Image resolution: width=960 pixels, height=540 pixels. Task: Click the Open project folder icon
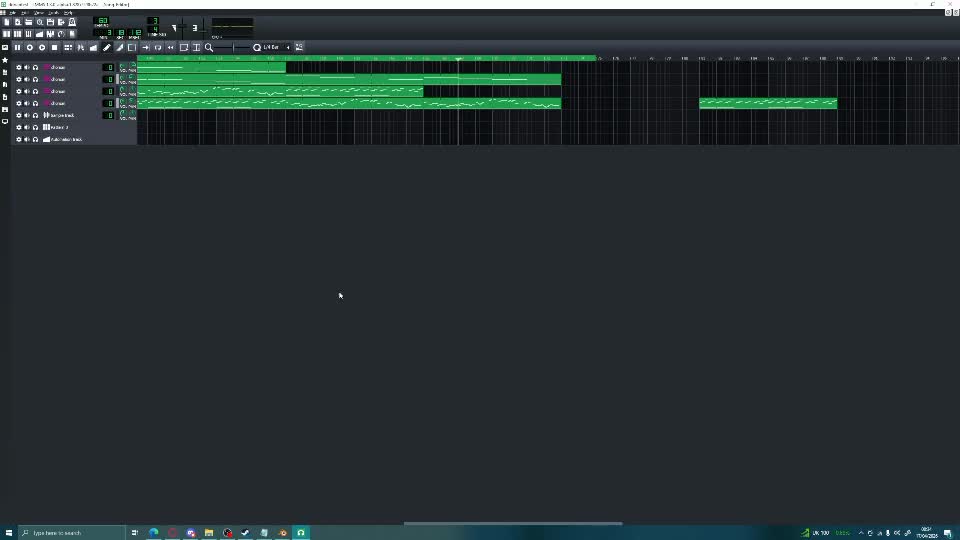coord(29,22)
